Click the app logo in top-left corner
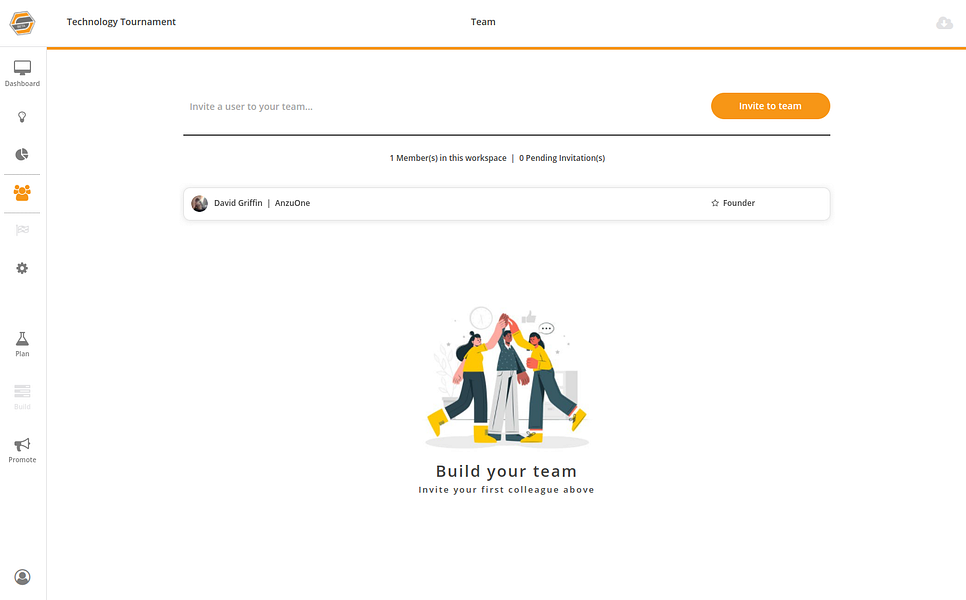 coord(22,23)
